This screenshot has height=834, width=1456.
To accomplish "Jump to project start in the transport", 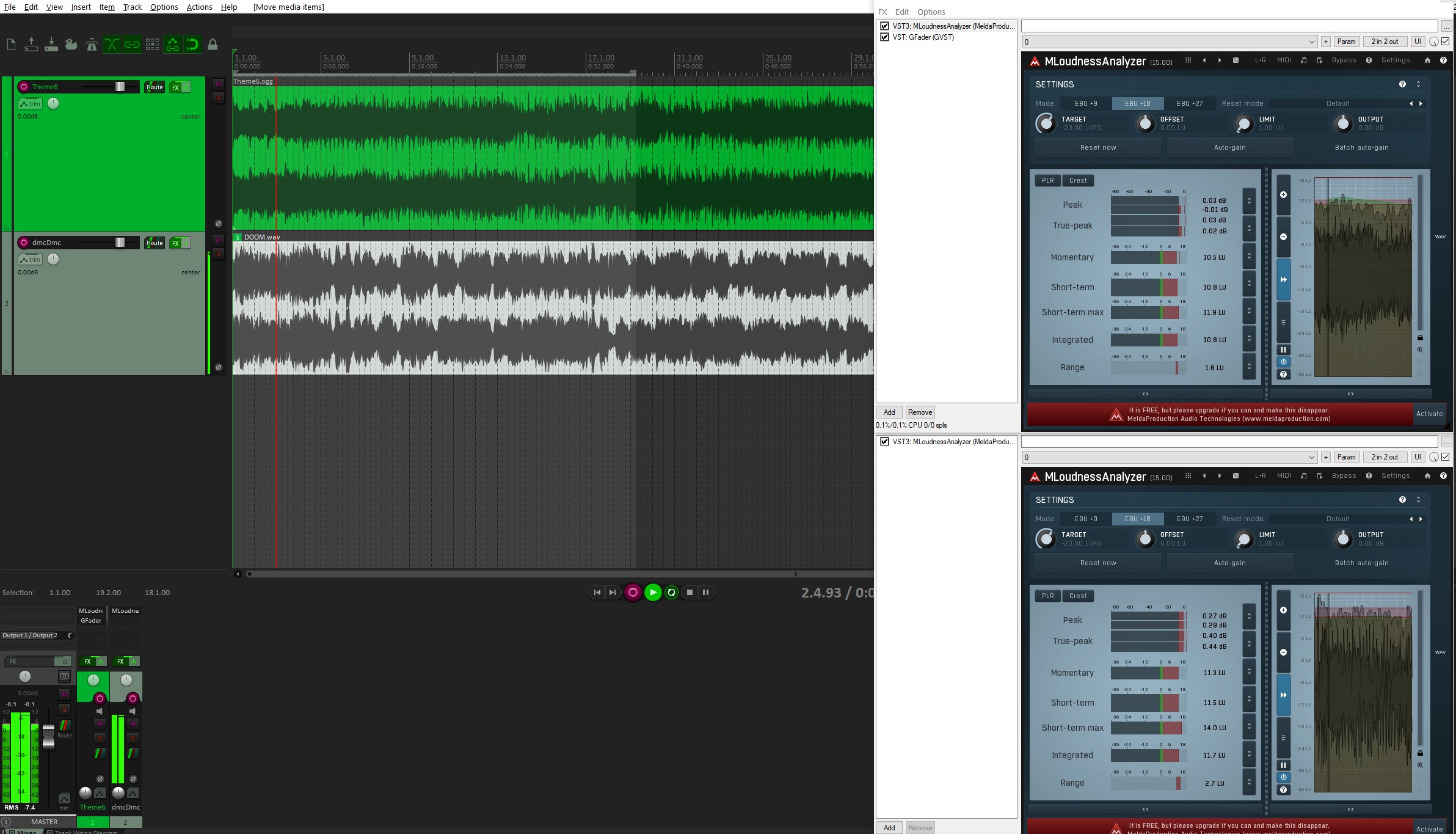I will 597,592.
